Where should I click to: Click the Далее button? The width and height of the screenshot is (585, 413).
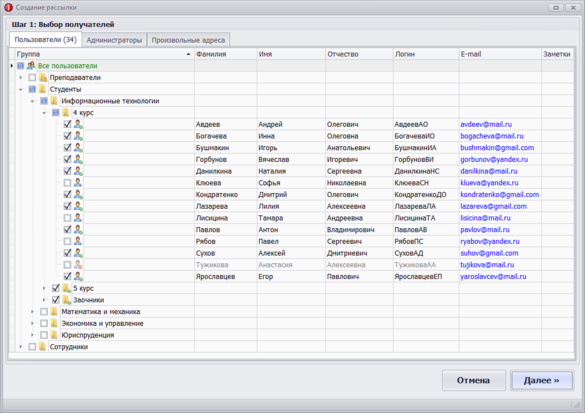(x=541, y=381)
